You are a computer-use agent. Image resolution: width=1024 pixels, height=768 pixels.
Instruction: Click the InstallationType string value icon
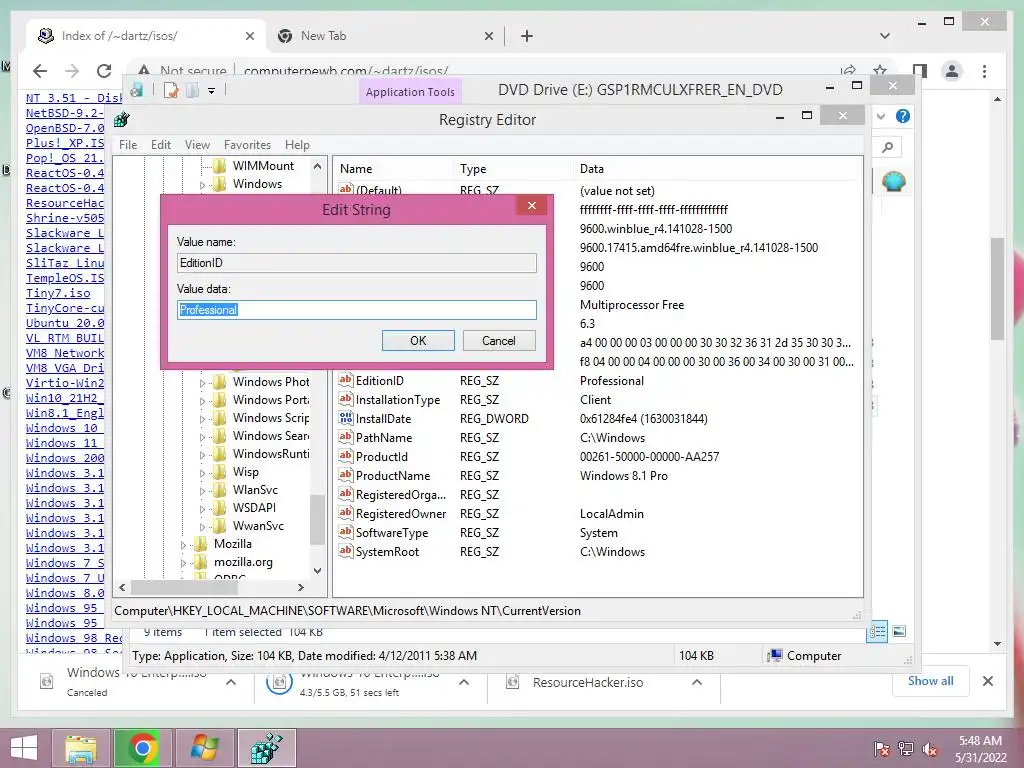[345, 399]
